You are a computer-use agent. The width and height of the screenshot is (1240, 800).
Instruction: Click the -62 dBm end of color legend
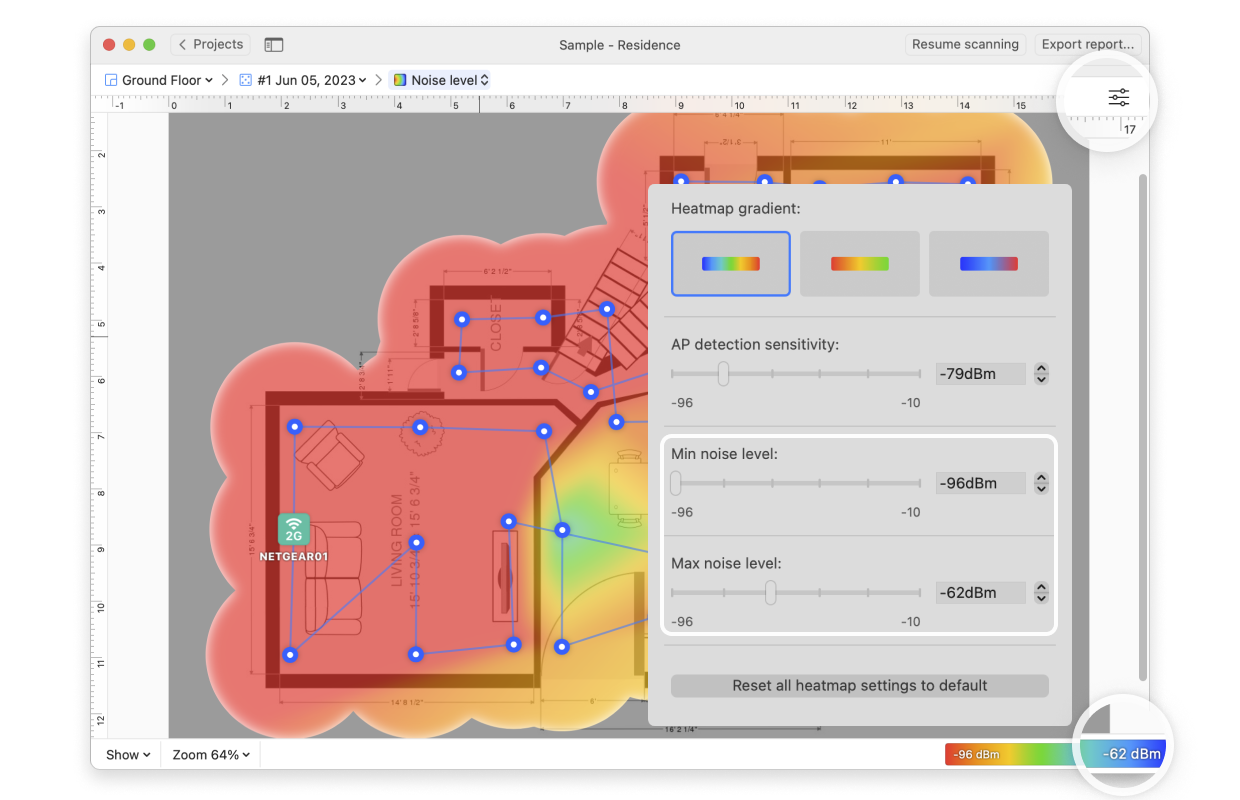coord(1131,754)
